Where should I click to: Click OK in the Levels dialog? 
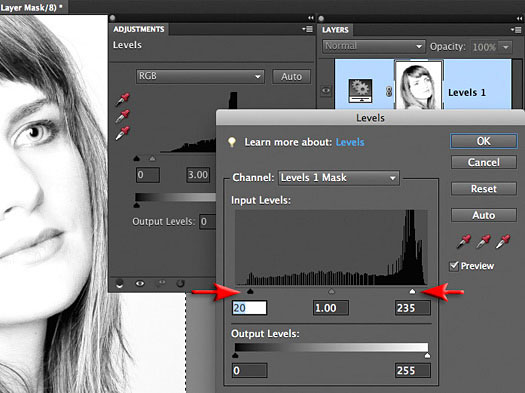tap(483, 141)
